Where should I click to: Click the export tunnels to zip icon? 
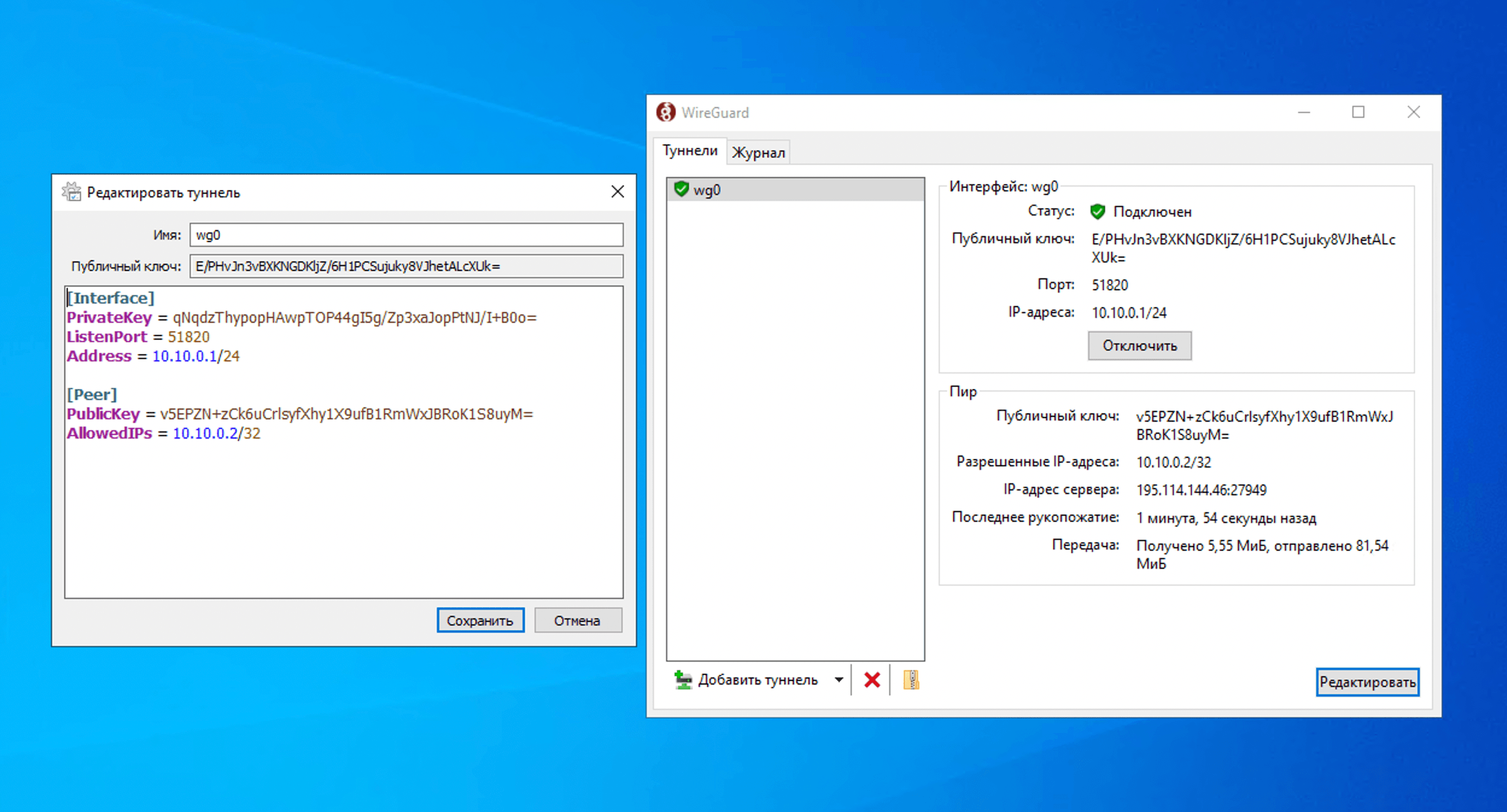click(x=911, y=680)
